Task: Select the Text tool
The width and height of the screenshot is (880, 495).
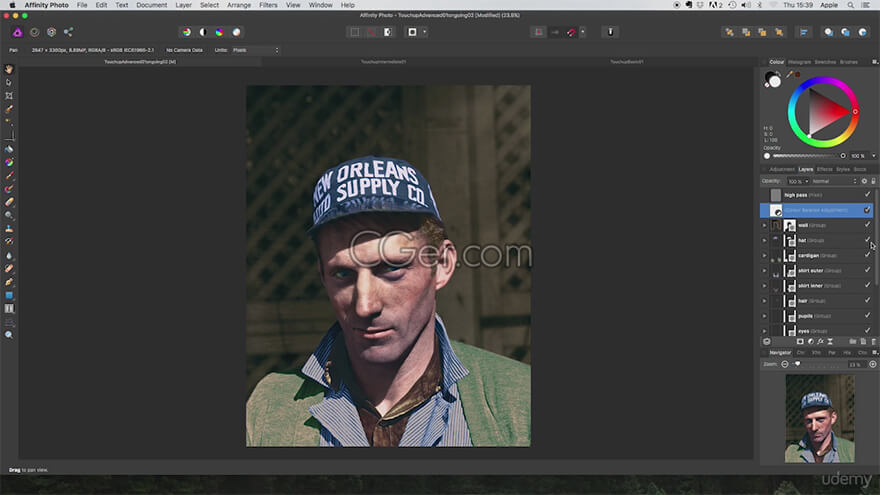Action: click(9, 309)
